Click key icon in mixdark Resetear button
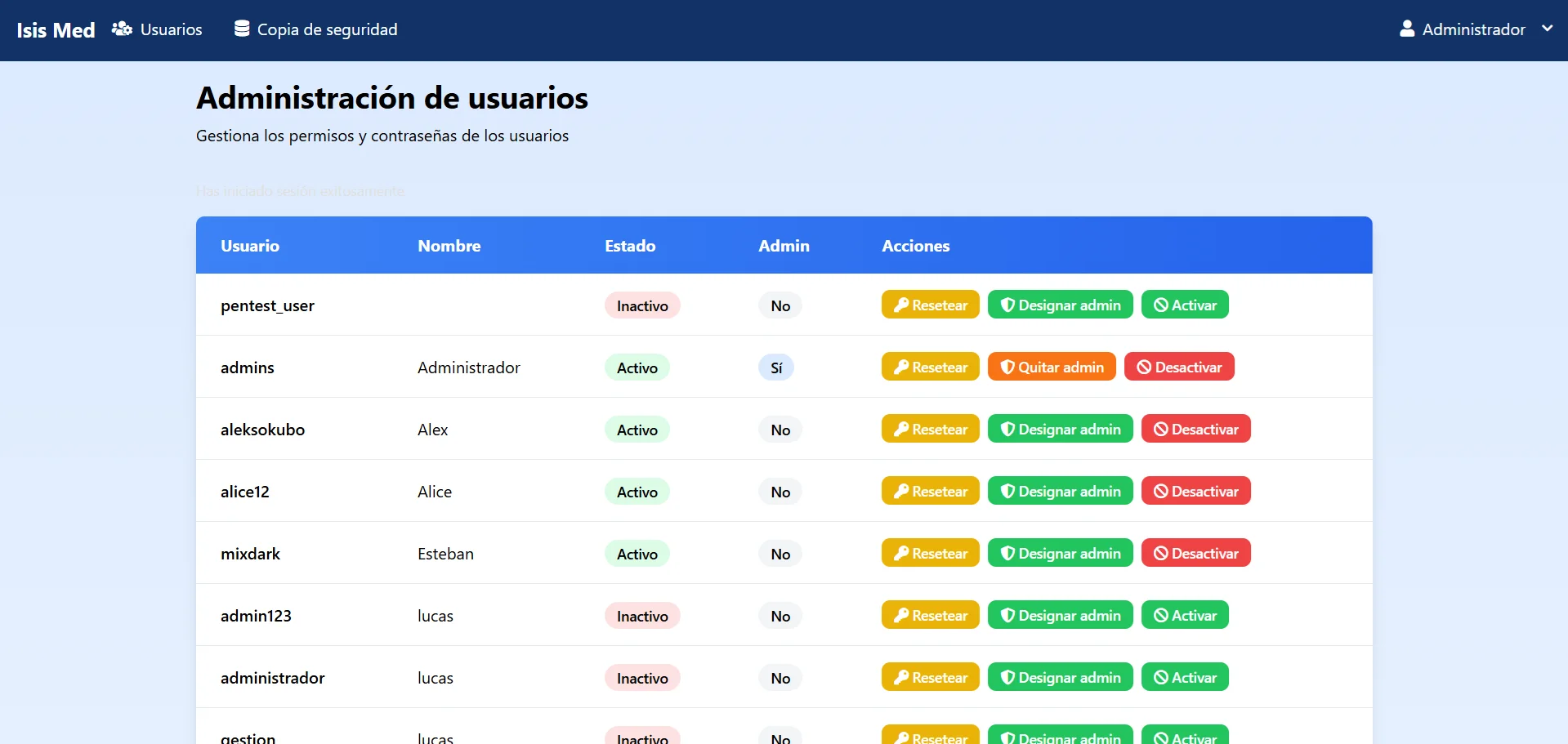 pos(901,553)
